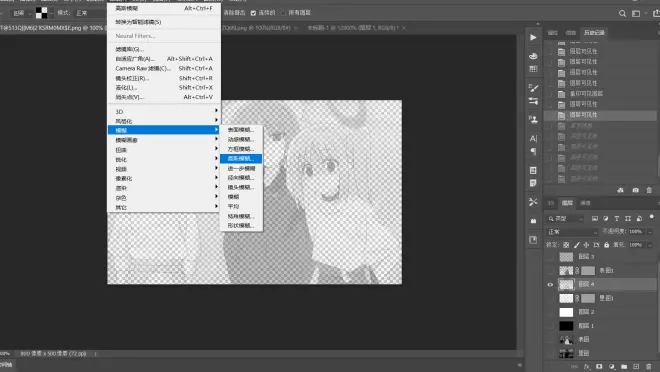Create new layer plus icon
Viewport: 660px width, 372px height.
point(636,367)
